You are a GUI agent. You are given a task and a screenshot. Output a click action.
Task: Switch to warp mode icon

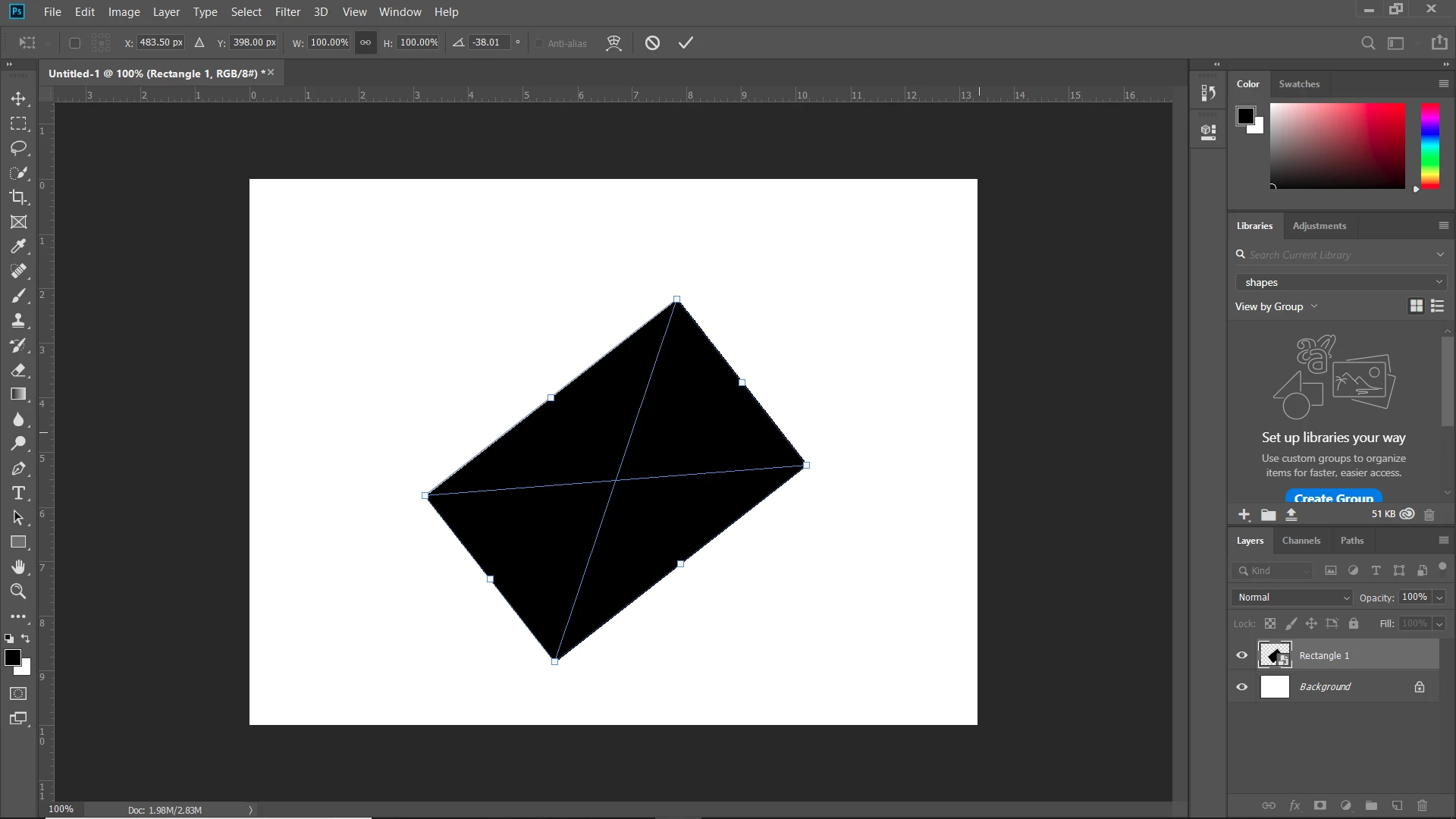click(x=613, y=43)
